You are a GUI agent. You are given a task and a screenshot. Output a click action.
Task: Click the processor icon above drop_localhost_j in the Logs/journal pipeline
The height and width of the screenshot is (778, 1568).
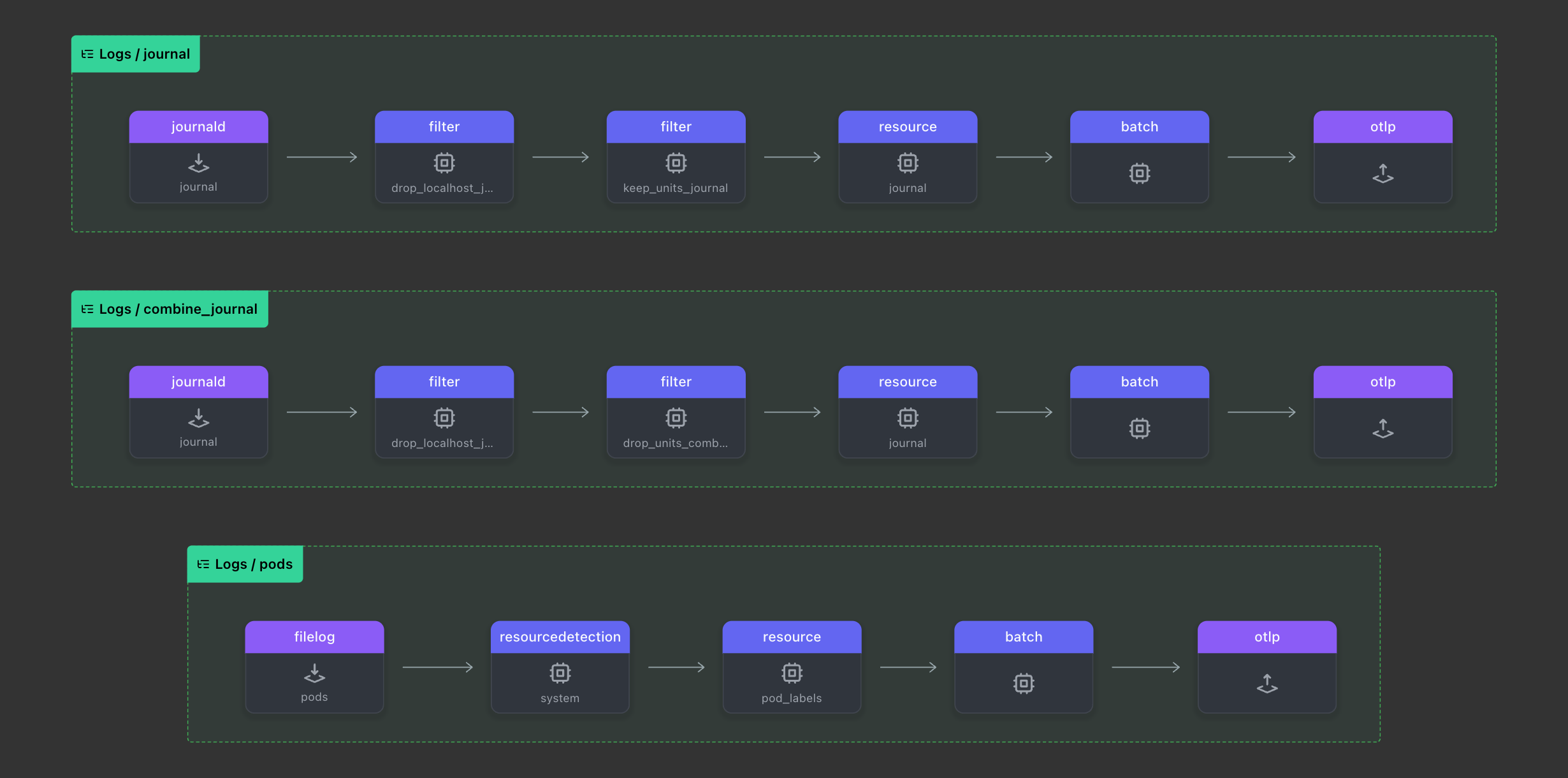444,163
